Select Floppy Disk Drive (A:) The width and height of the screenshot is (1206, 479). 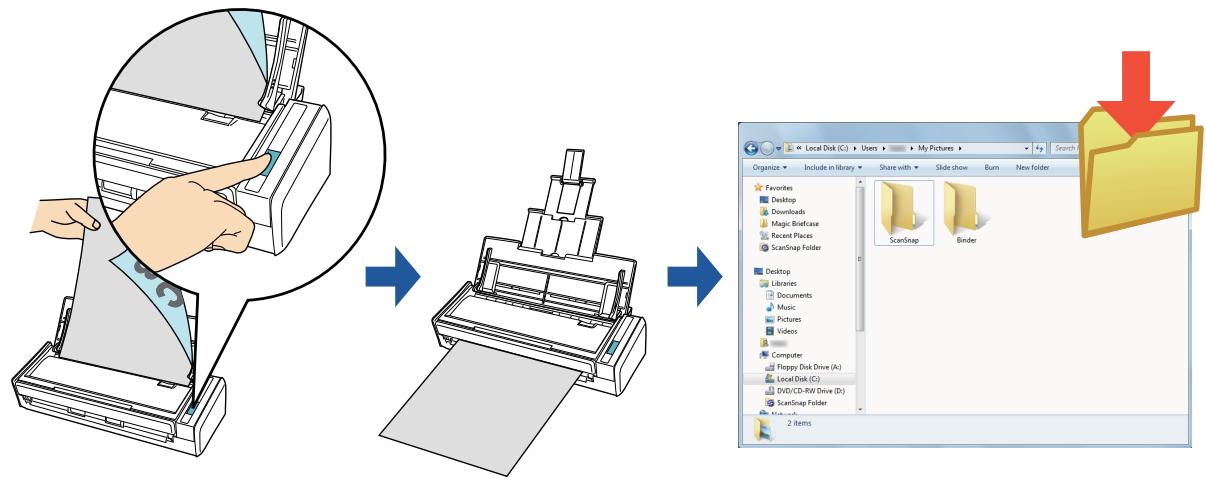[x=801, y=368]
